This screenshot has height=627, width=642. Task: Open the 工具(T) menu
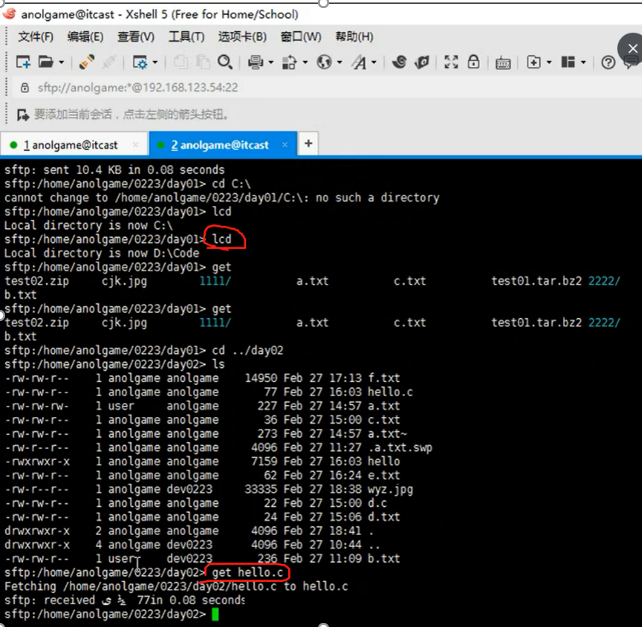[186, 37]
